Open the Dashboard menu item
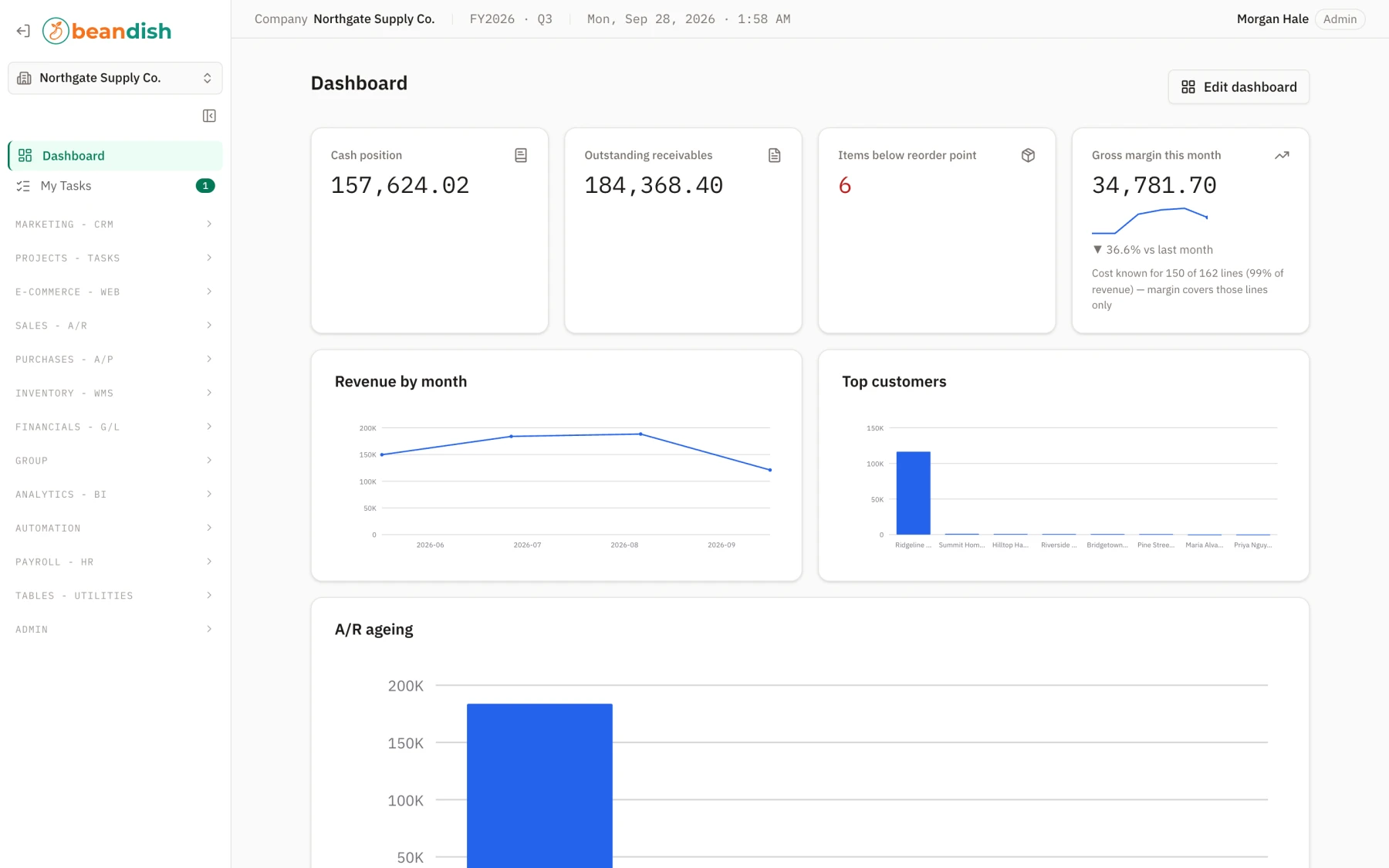This screenshot has width=1389, height=868. click(x=115, y=156)
